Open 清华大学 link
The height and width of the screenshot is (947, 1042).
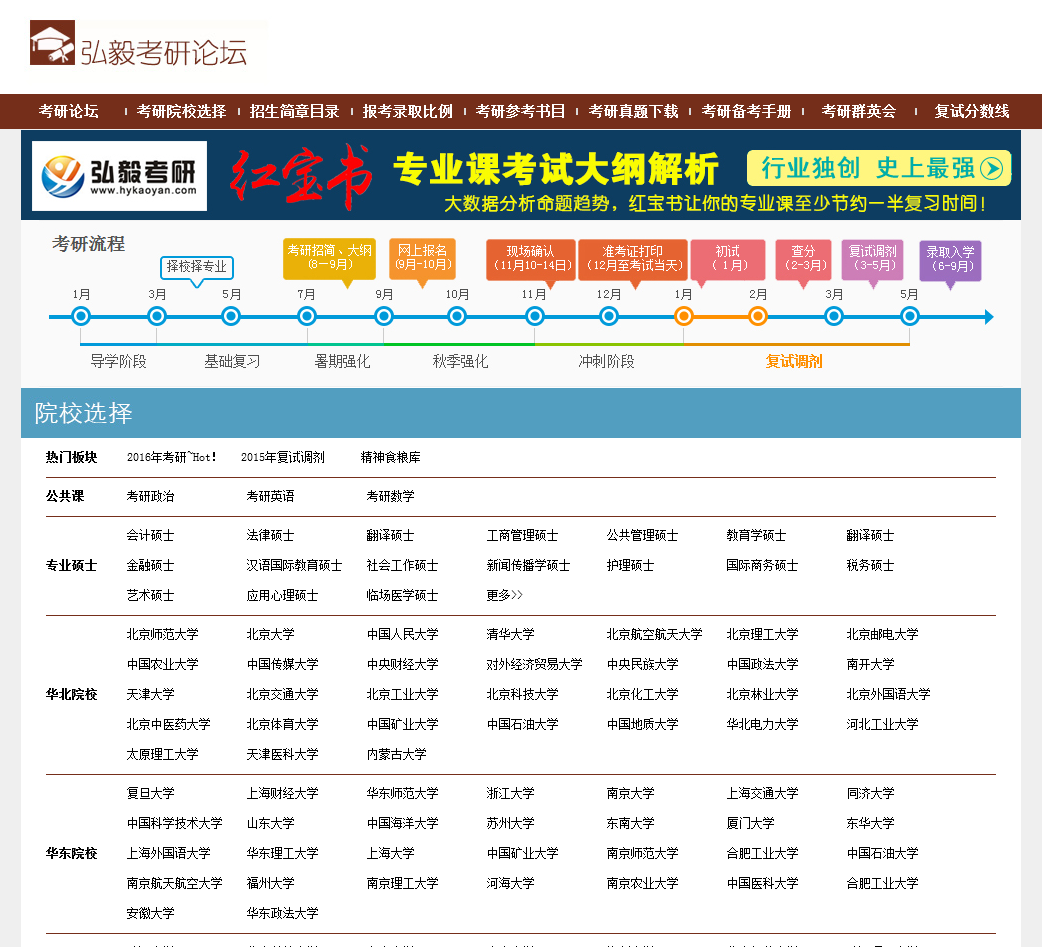point(510,634)
